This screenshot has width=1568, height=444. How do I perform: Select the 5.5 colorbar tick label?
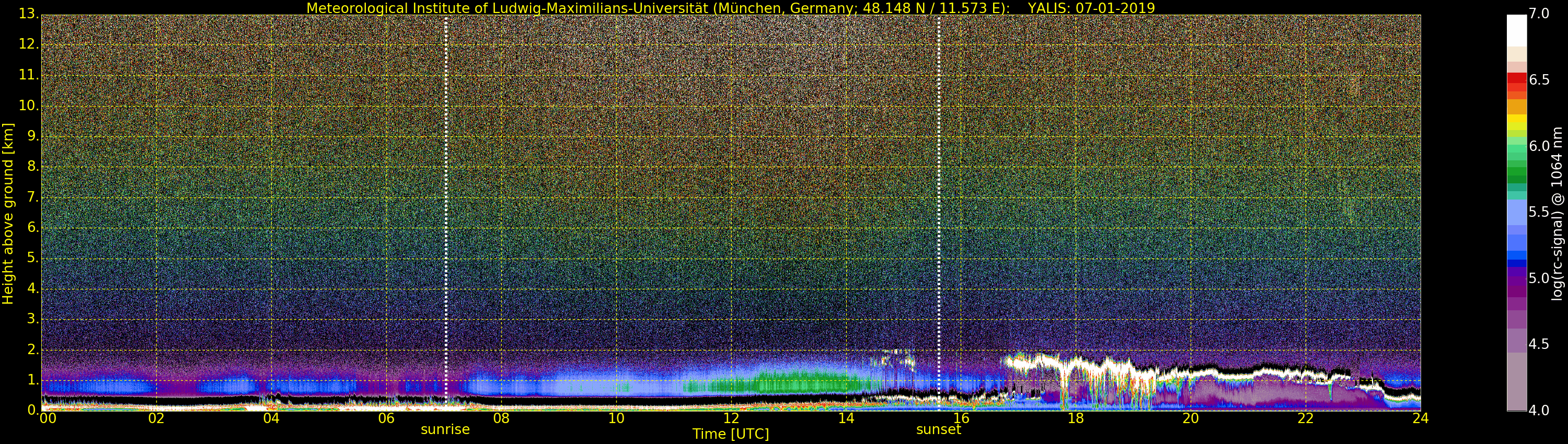point(1539,212)
